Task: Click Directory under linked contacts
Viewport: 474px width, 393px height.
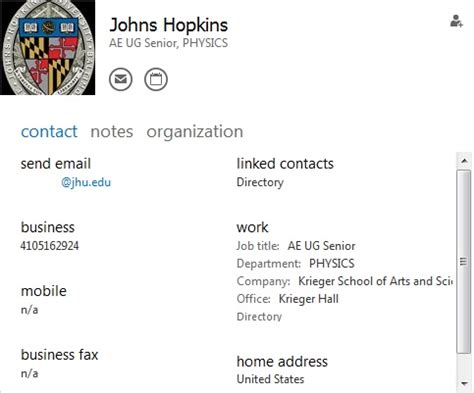Action: (260, 182)
